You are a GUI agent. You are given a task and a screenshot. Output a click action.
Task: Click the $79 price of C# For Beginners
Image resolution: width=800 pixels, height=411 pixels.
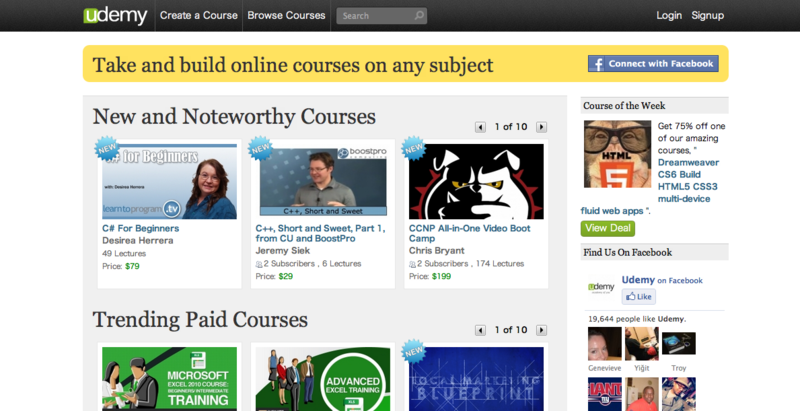[132, 266]
